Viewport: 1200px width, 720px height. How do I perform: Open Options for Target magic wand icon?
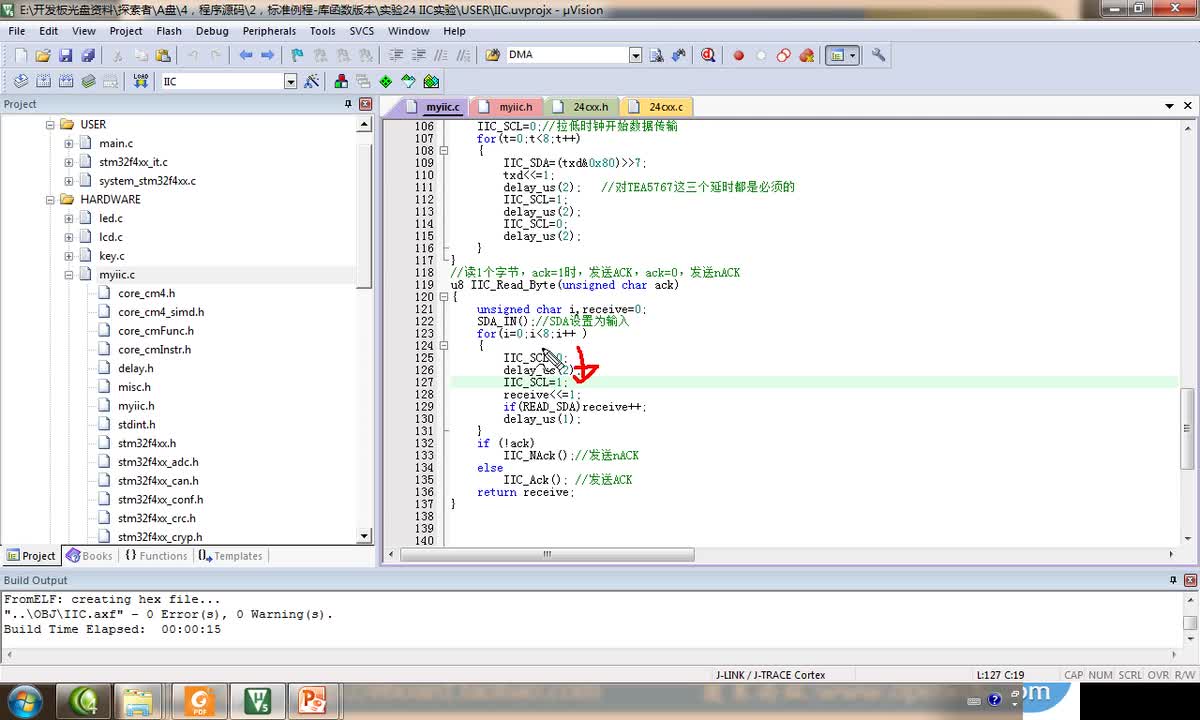(x=312, y=81)
